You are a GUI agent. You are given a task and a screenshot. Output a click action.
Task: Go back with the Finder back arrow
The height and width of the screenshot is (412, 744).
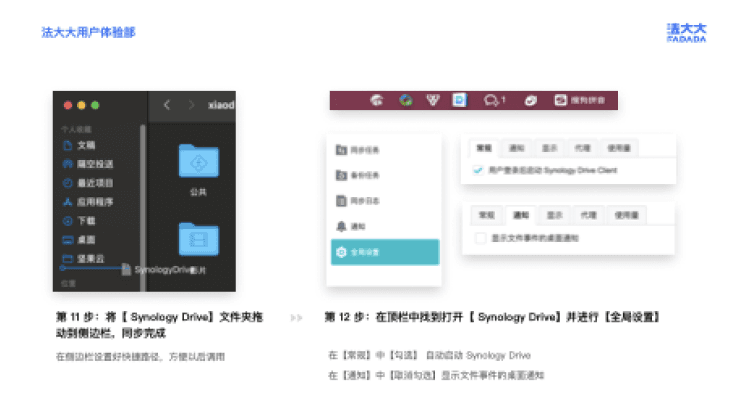167,105
